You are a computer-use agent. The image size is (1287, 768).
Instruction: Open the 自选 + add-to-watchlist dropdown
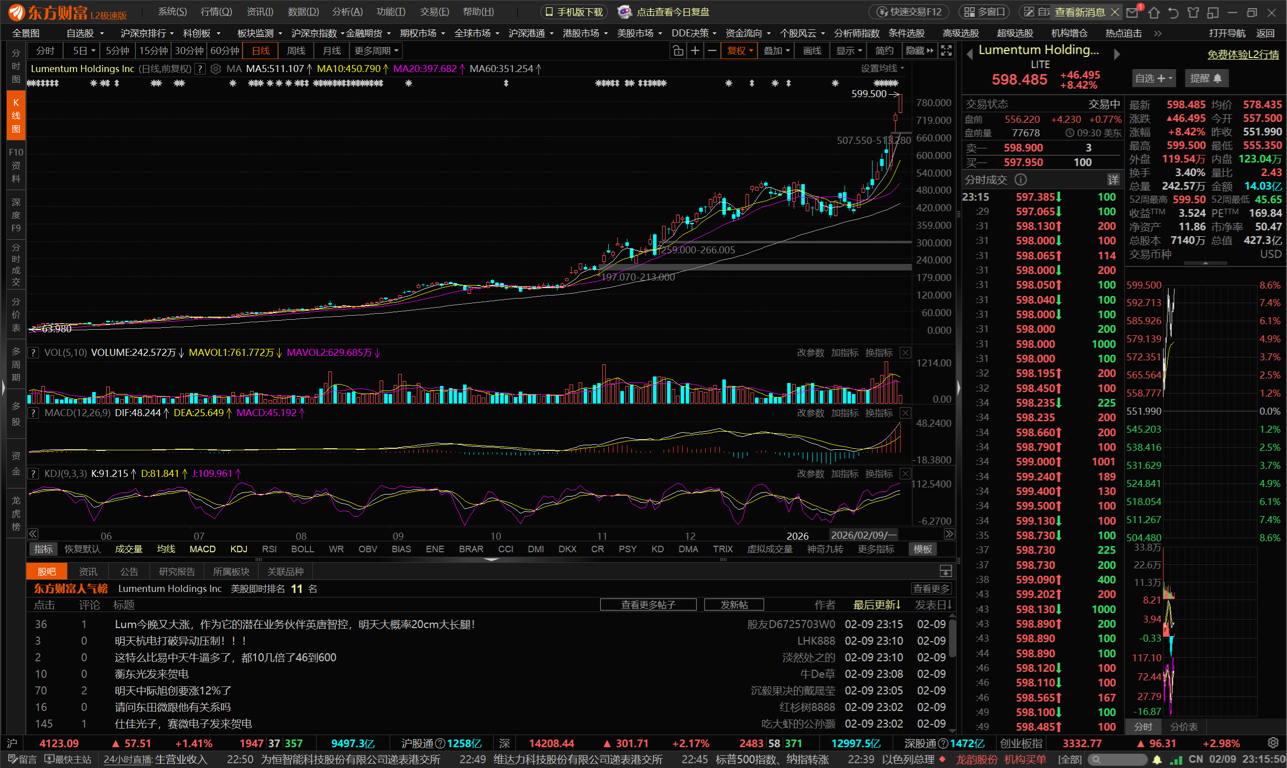pos(1153,78)
